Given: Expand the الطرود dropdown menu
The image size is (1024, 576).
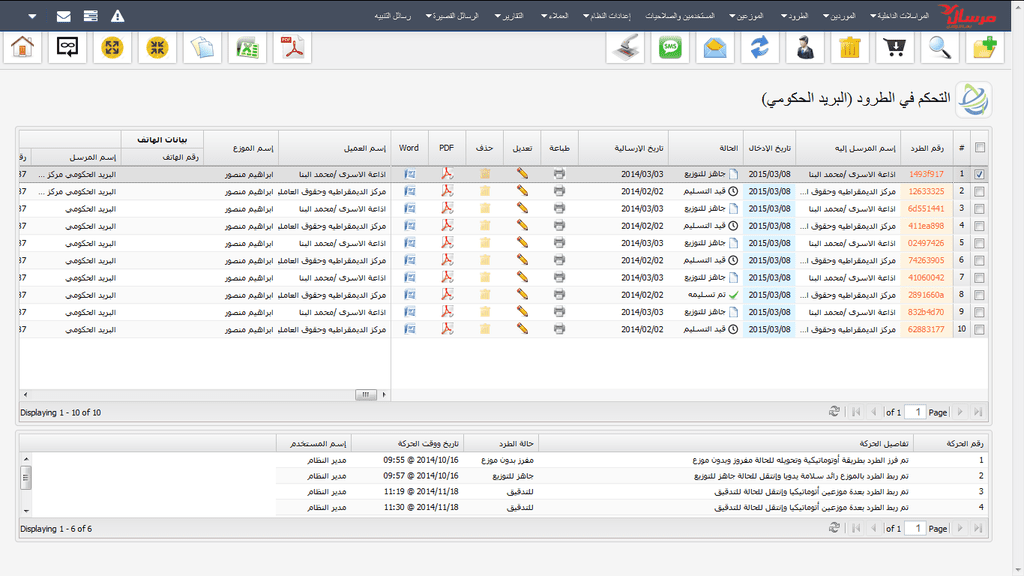Looking at the screenshot, I should point(796,17).
